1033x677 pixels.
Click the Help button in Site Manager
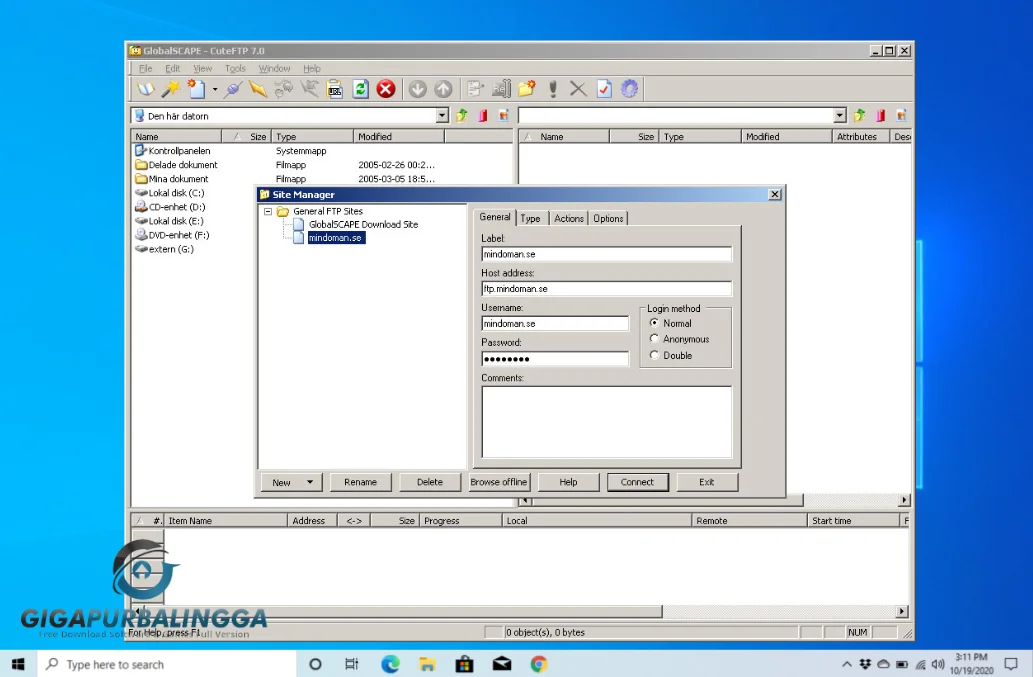(x=568, y=482)
